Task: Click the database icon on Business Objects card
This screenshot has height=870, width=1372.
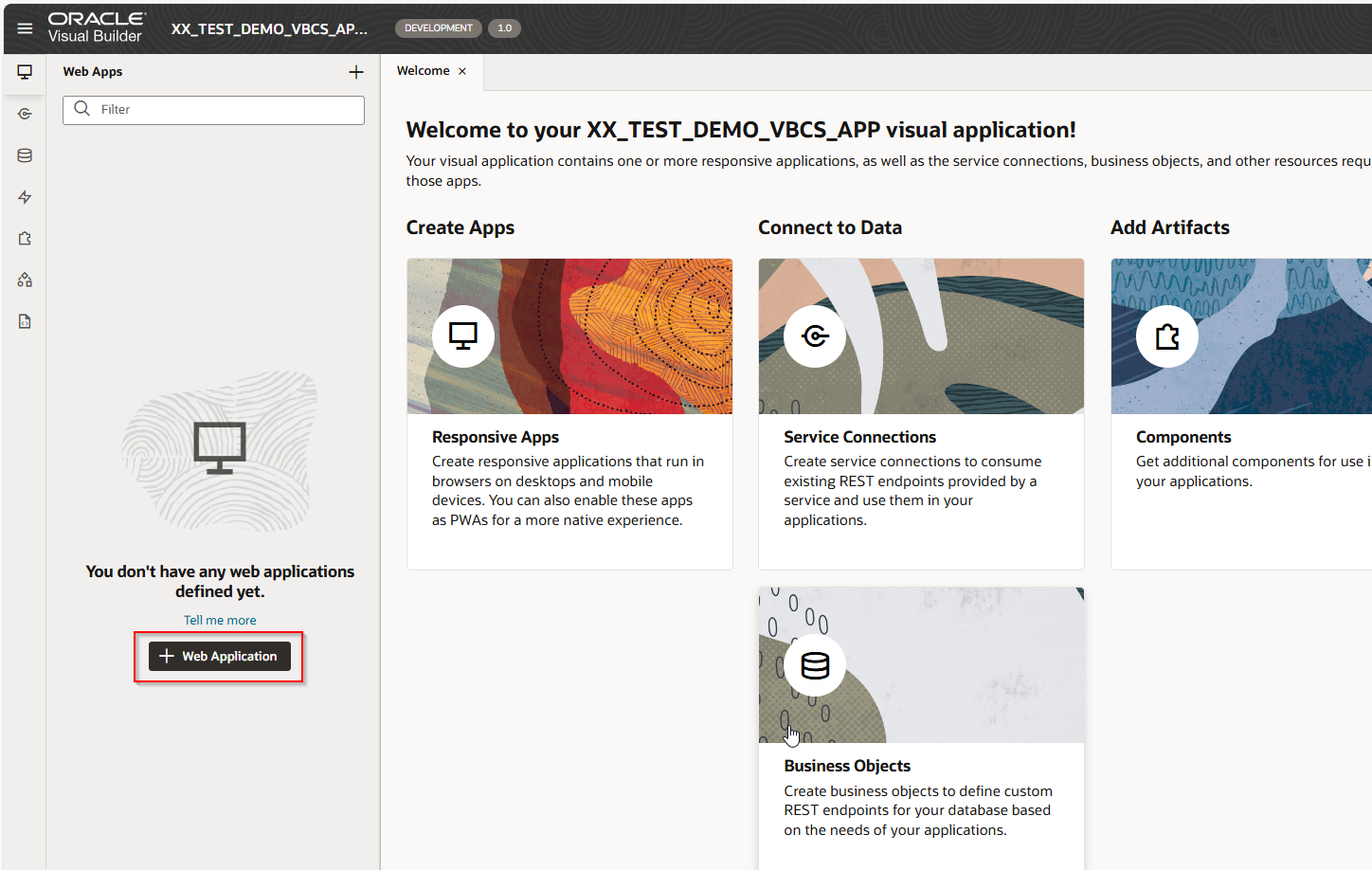Action: coord(814,665)
